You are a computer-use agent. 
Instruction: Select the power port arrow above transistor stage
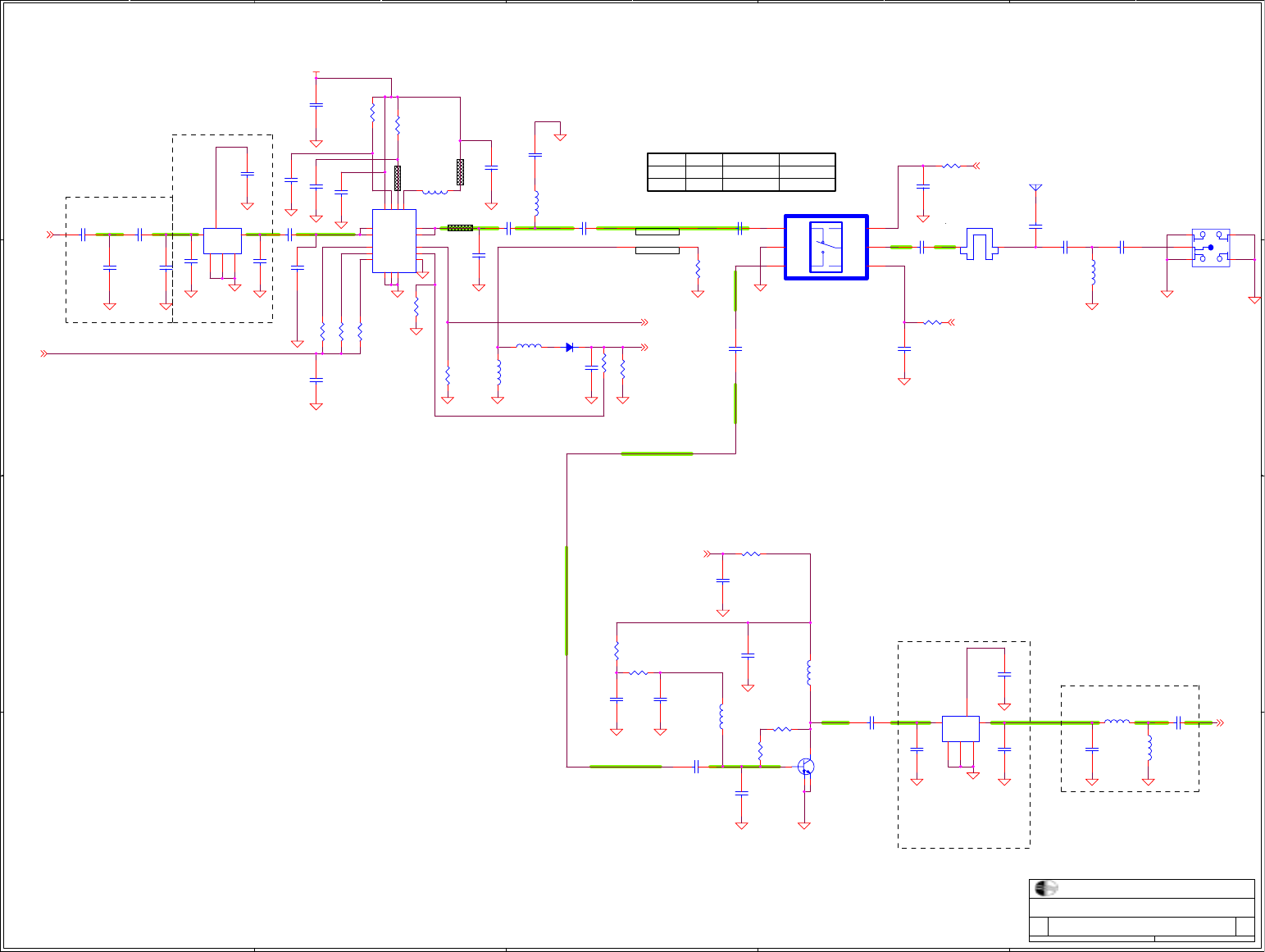[708, 553]
